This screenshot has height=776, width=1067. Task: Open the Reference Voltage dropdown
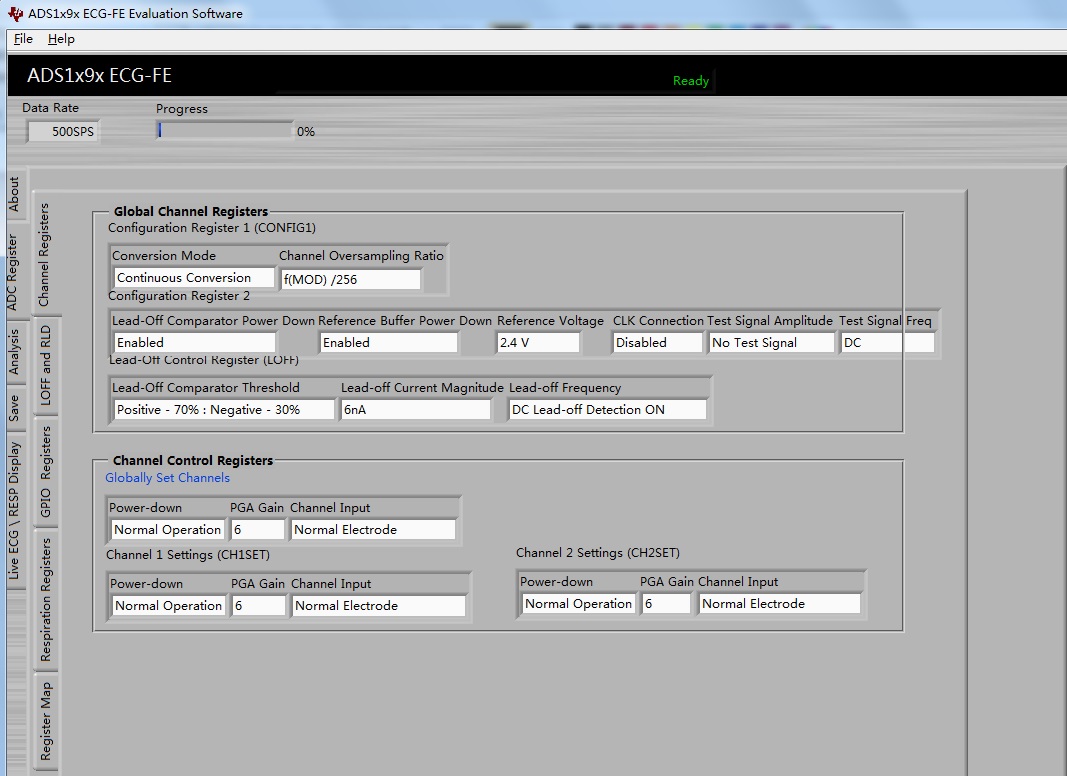pos(538,342)
